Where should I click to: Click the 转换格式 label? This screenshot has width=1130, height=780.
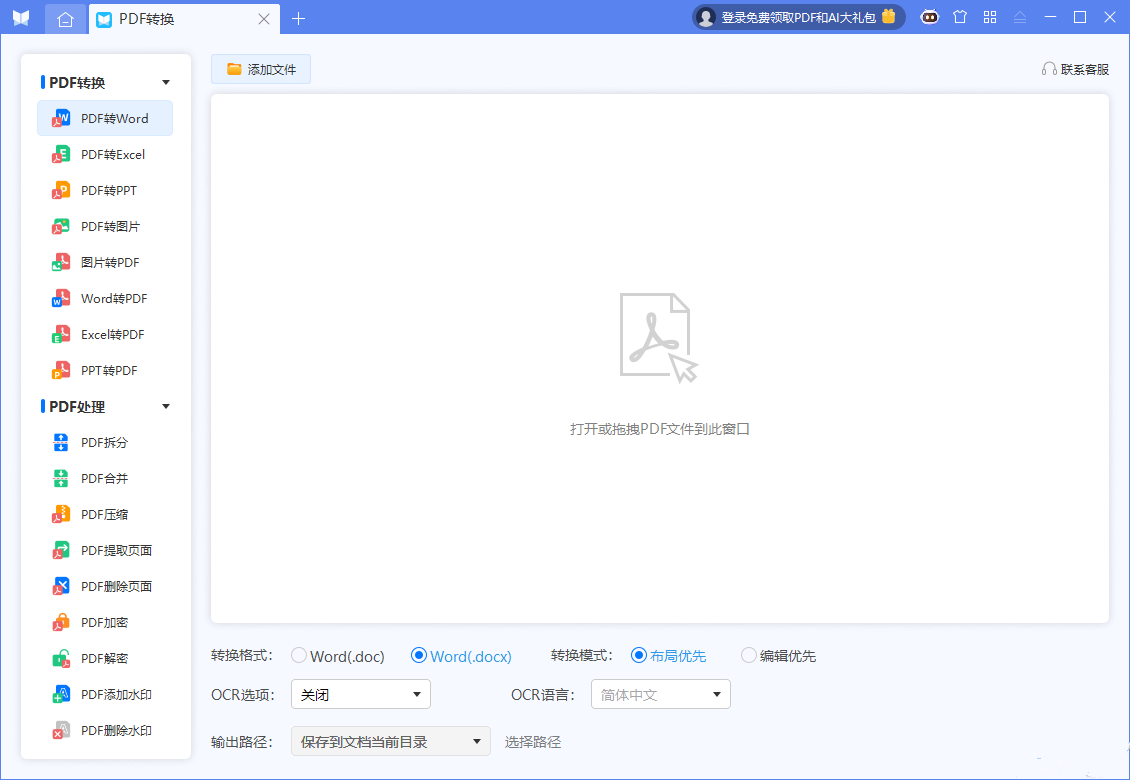pyautogui.click(x=242, y=655)
